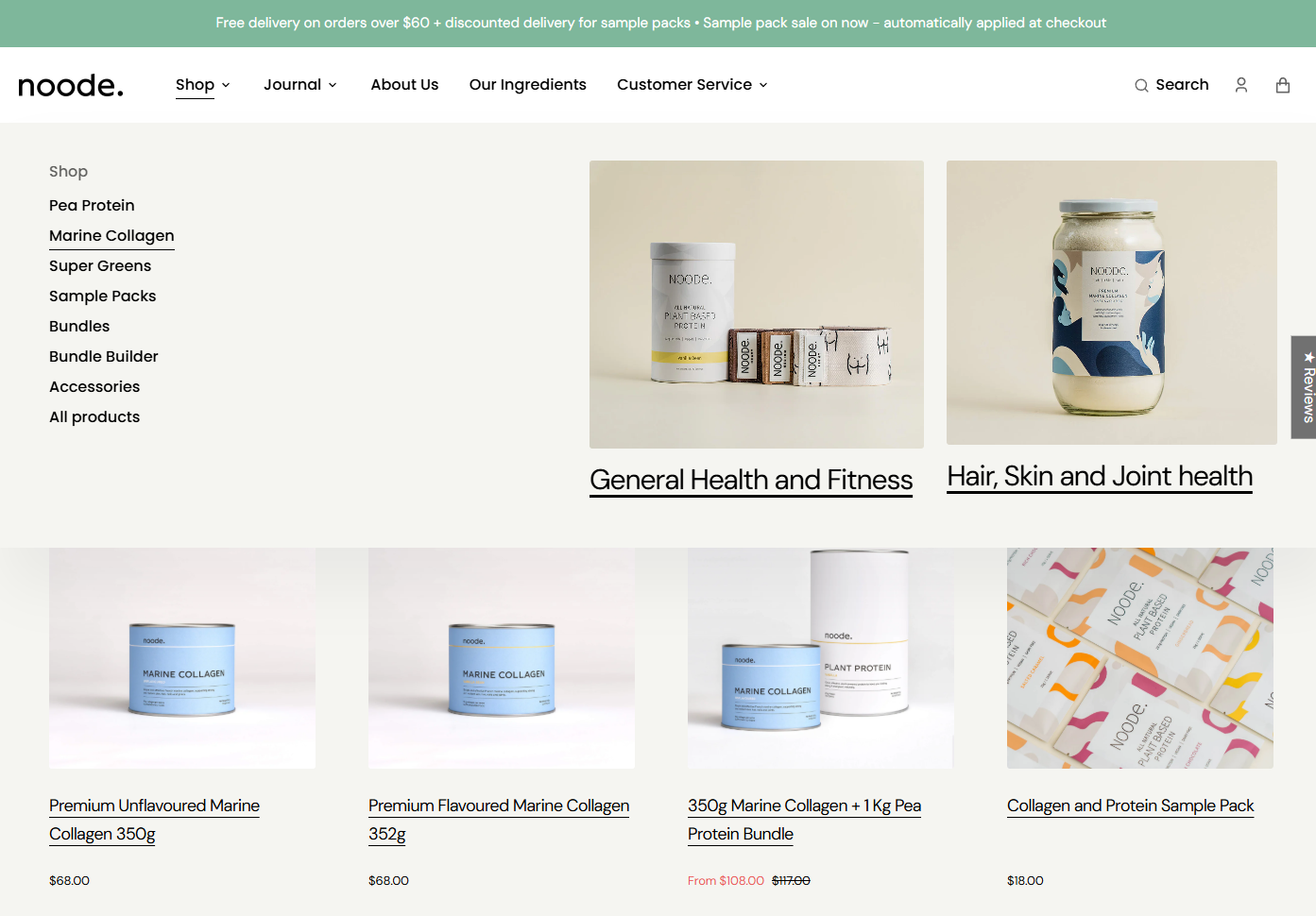Open General Health and Fitness link
The height and width of the screenshot is (916, 1316).
click(x=751, y=480)
